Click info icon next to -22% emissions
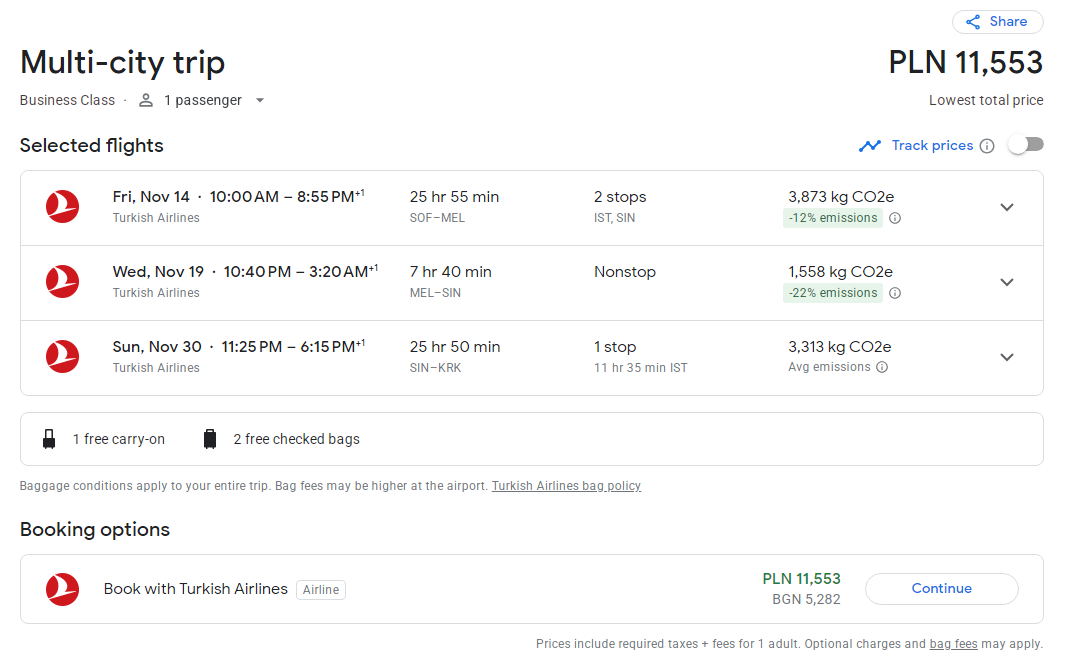 pyautogui.click(x=895, y=293)
